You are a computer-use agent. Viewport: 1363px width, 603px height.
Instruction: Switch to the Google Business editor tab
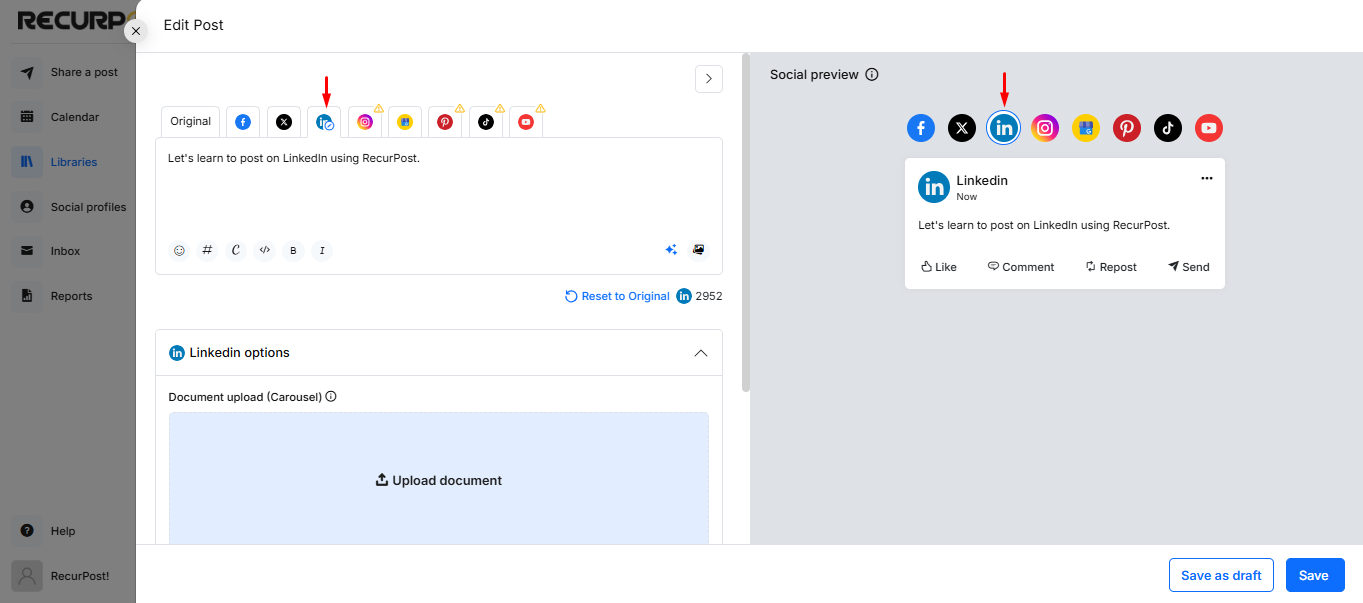tap(405, 122)
